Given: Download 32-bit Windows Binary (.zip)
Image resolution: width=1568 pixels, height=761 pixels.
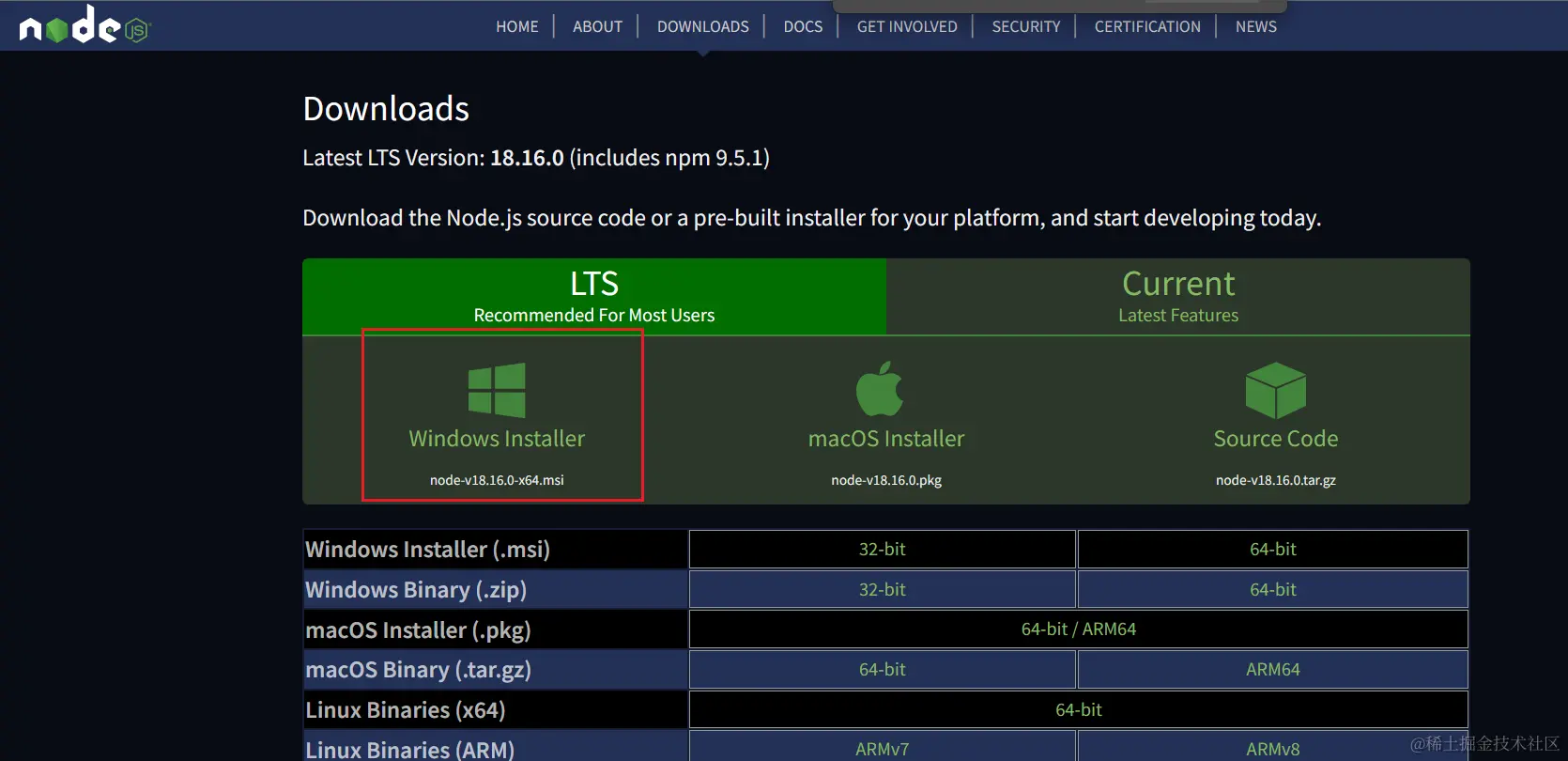Looking at the screenshot, I should [x=883, y=589].
